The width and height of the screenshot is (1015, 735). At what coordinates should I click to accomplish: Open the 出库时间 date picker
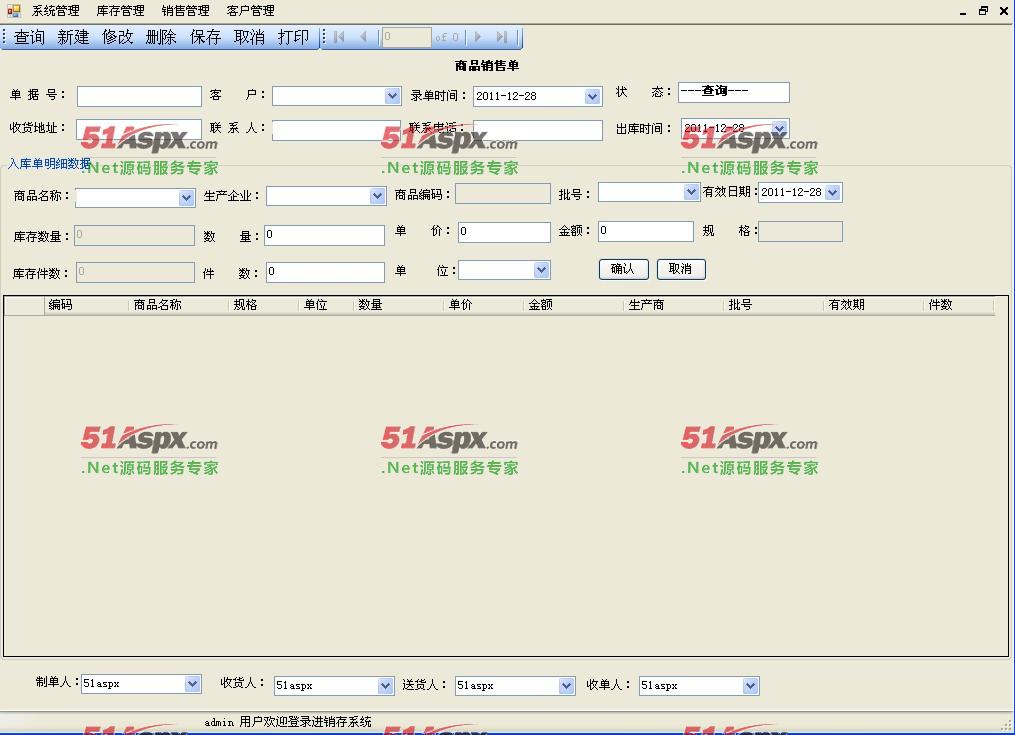point(779,128)
